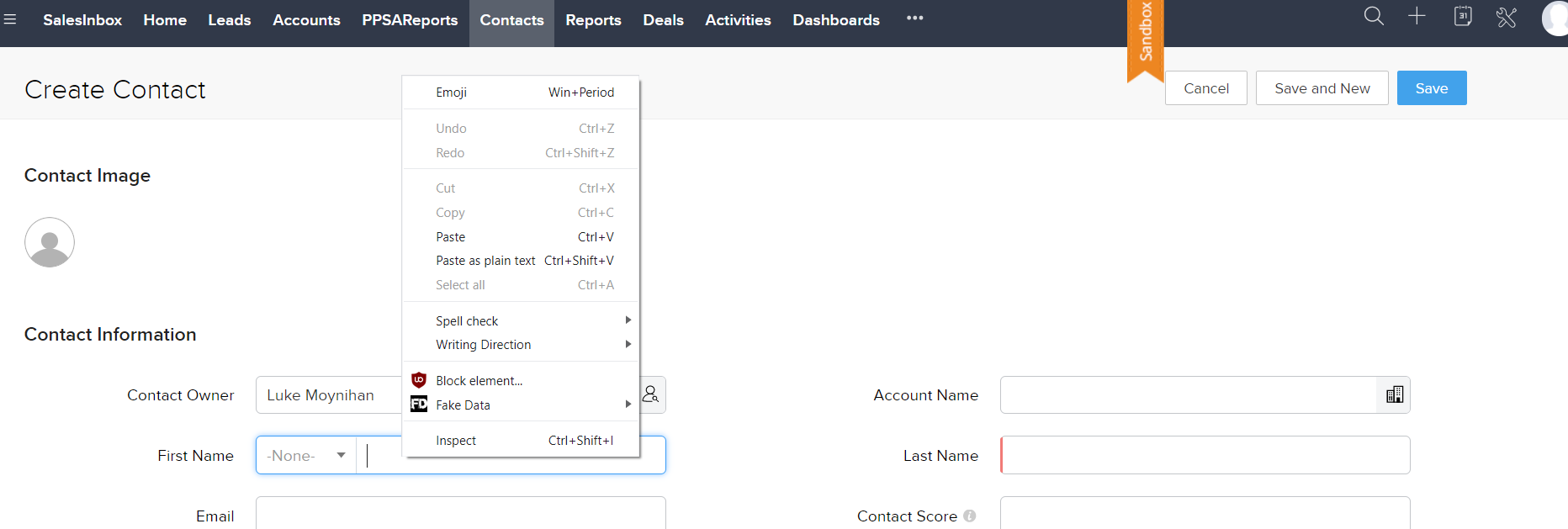Click the contact image placeholder avatar
Screen dimensions: 1568x529
(x=50, y=242)
